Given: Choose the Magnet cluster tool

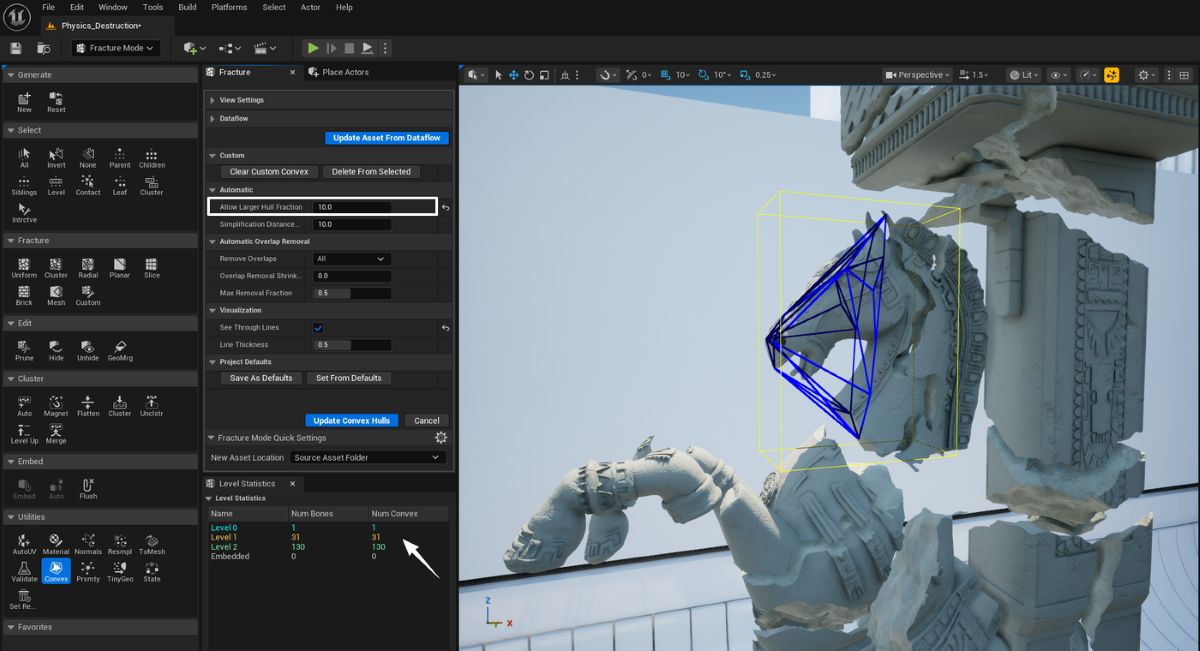Looking at the screenshot, I should click(56, 404).
